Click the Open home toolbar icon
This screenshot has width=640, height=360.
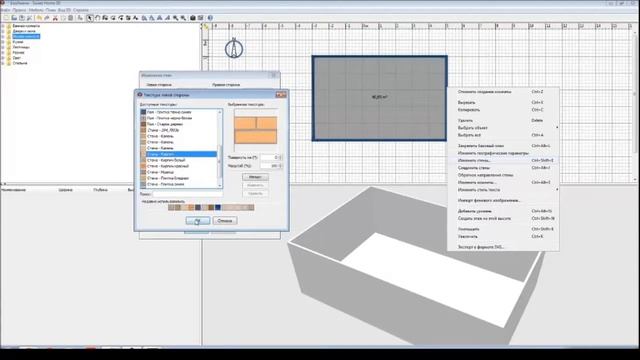click(14, 18)
